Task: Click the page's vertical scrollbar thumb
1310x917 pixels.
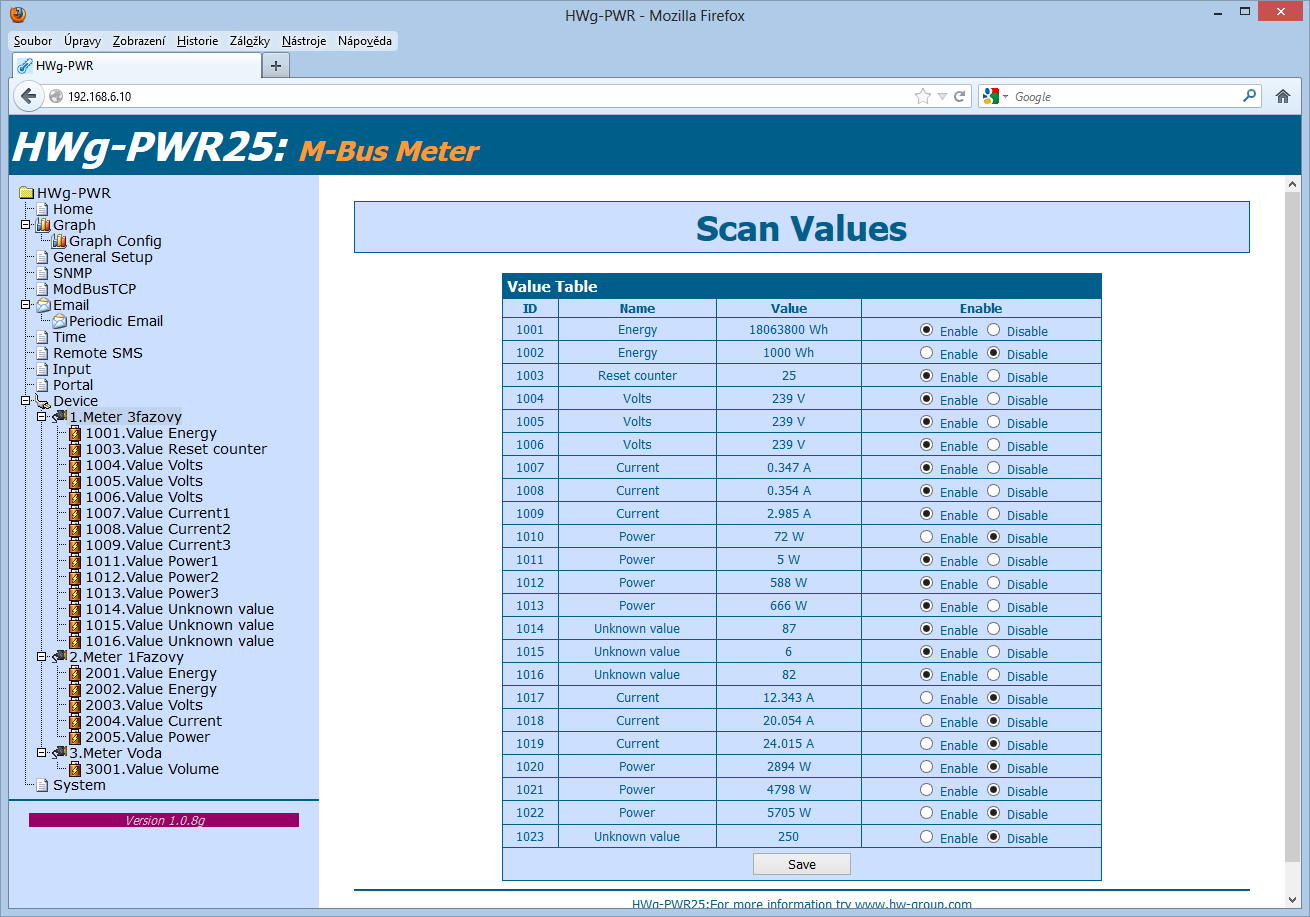Action: pyautogui.click(x=1292, y=528)
